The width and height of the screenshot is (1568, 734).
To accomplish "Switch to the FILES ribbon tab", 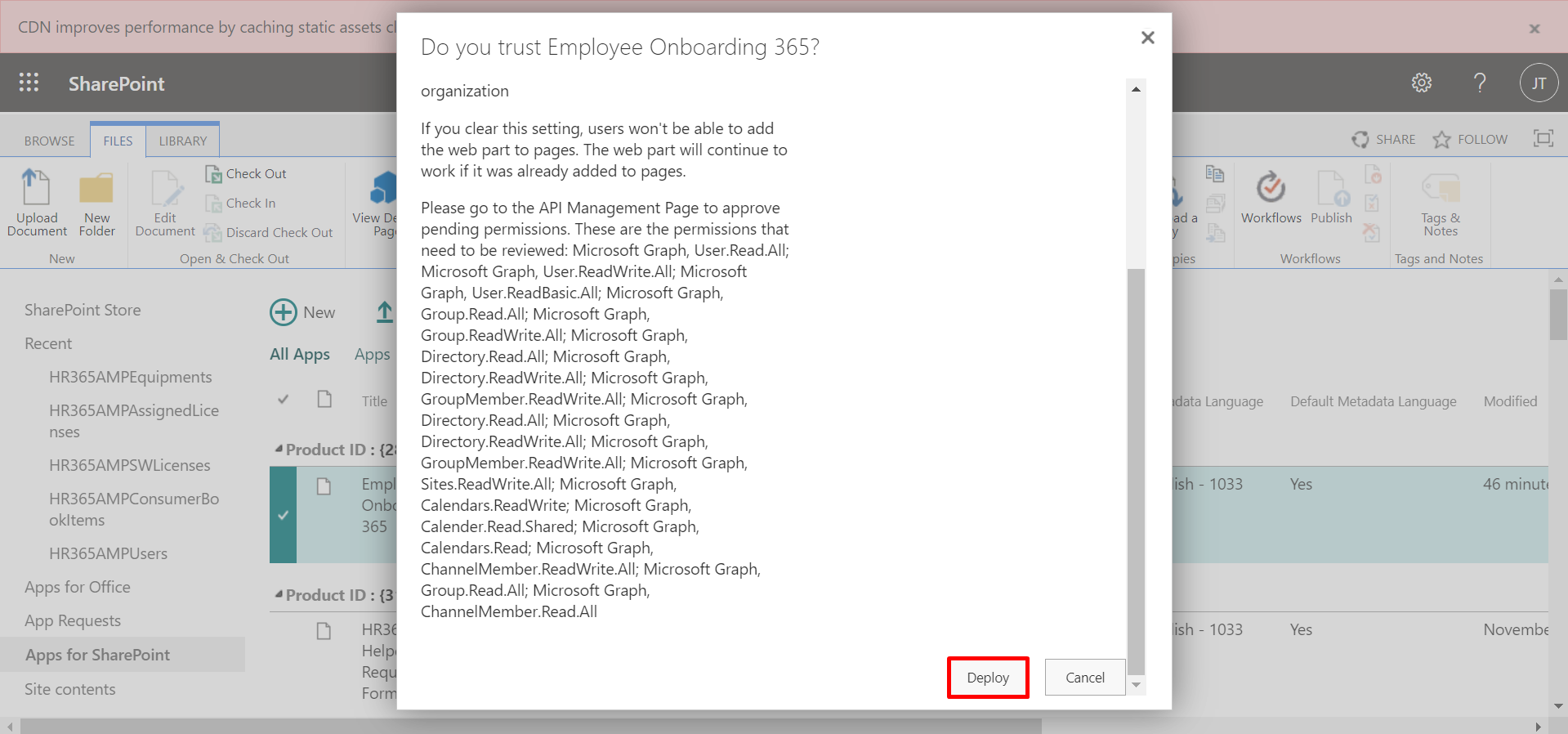I will coord(118,141).
